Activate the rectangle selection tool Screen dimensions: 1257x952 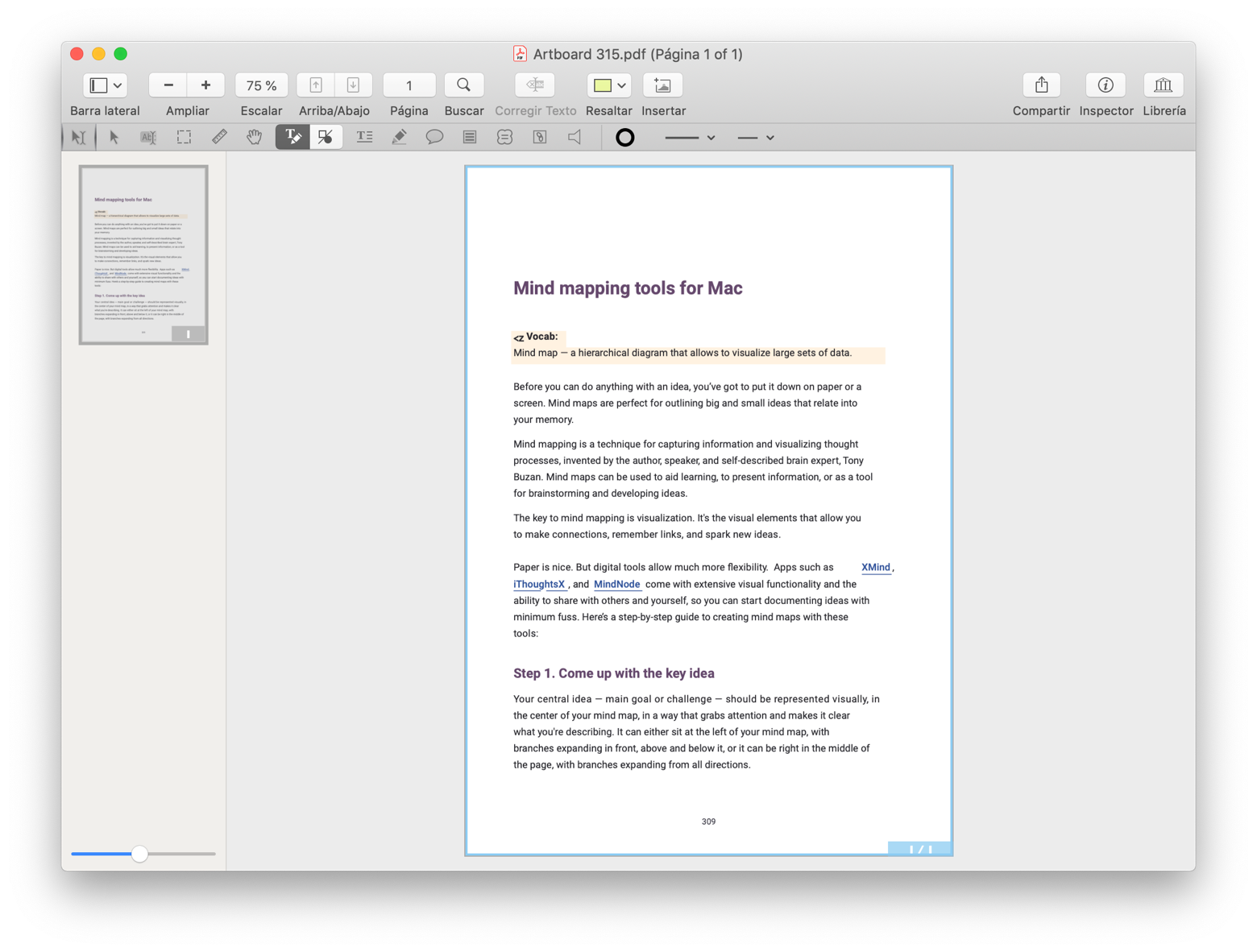(183, 137)
